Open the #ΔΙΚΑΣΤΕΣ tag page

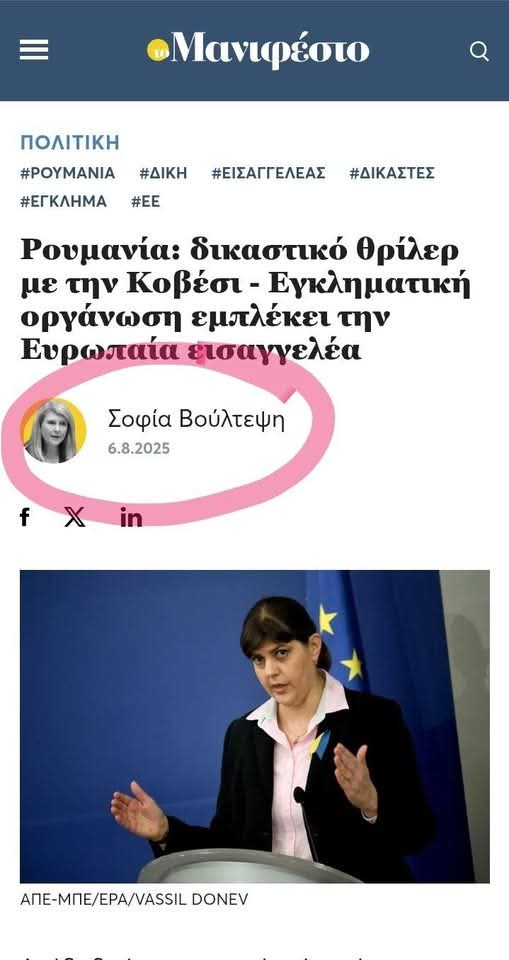pyautogui.click(x=392, y=173)
